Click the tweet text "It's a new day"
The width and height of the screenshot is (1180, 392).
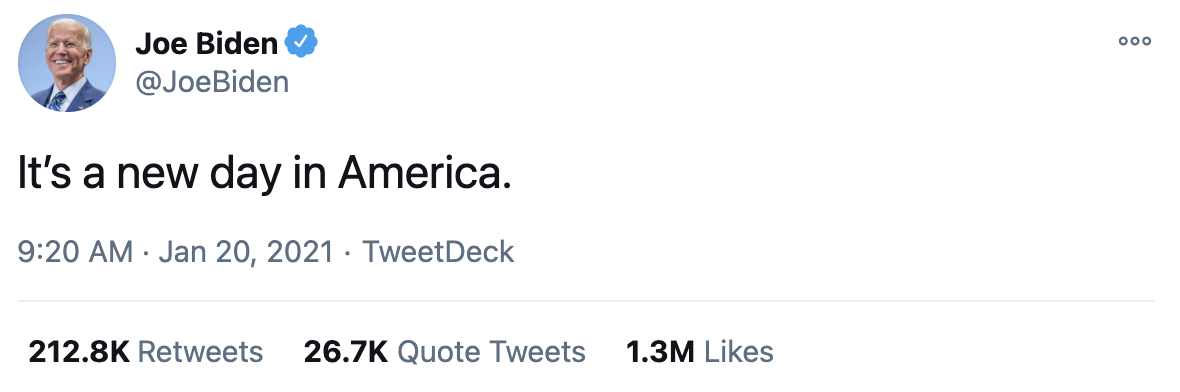148,175
